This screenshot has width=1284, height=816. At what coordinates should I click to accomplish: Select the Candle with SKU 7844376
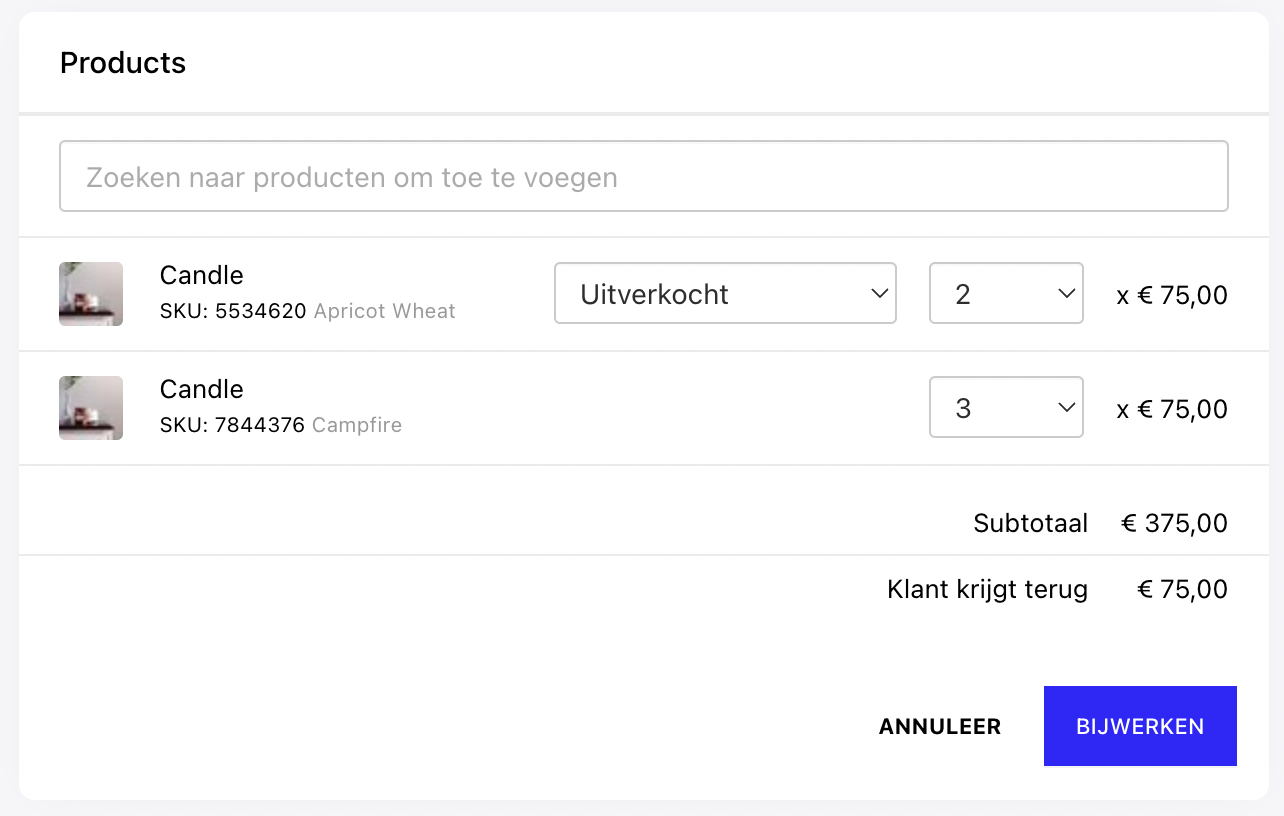point(201,389)
